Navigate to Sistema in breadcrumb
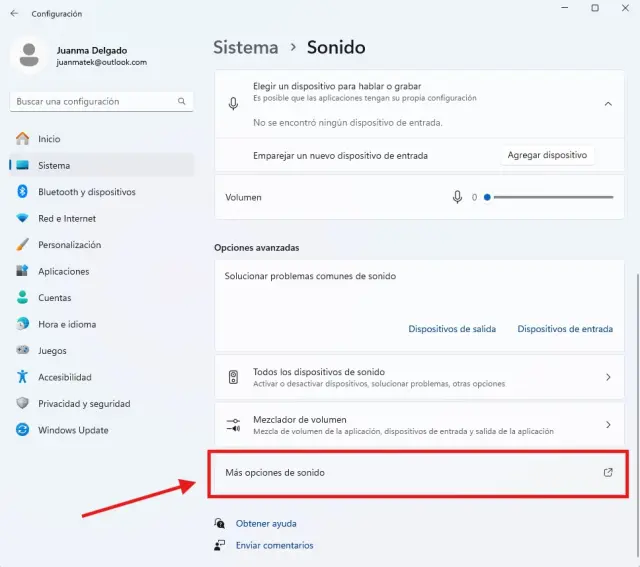 [x=246, y=47]
